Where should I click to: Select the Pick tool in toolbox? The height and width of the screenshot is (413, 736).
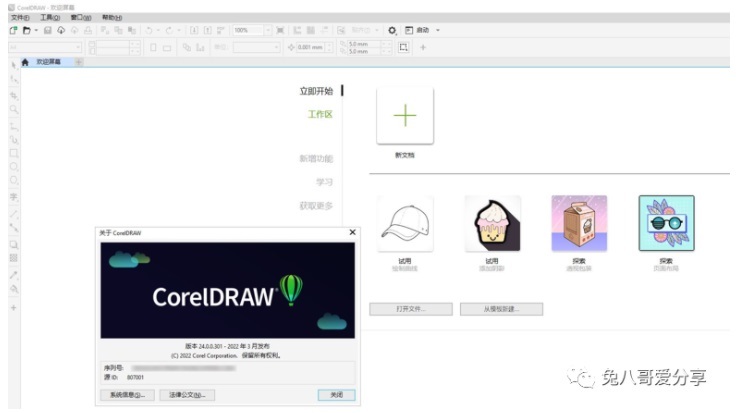point(14,66)
